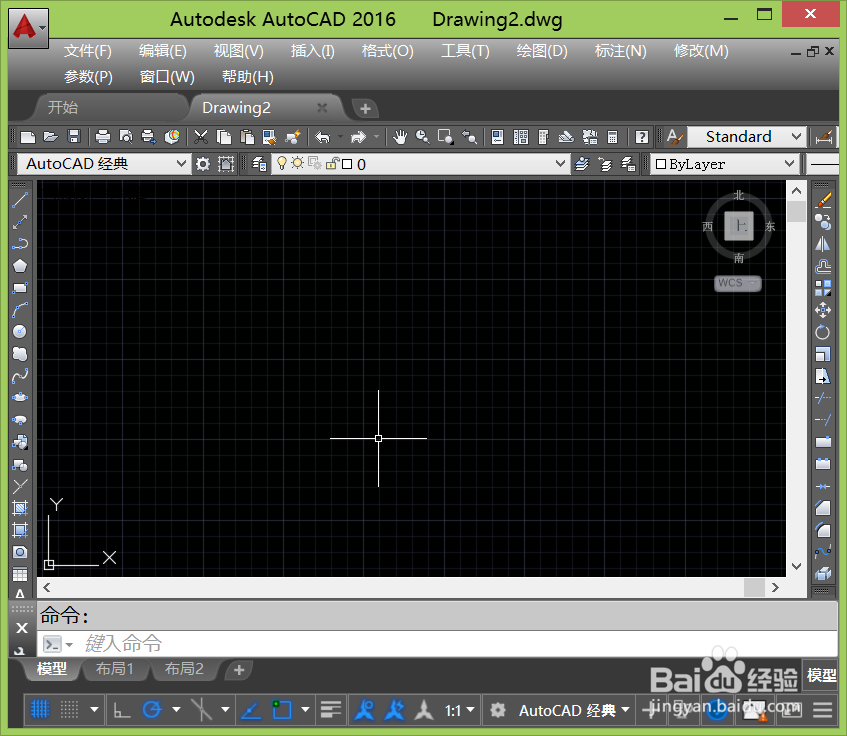Image resolution: width=847 pixels, height=736 pixels.
Task: Click the right arrow of horizontal scrollbar
Action: tap(776, 588)
